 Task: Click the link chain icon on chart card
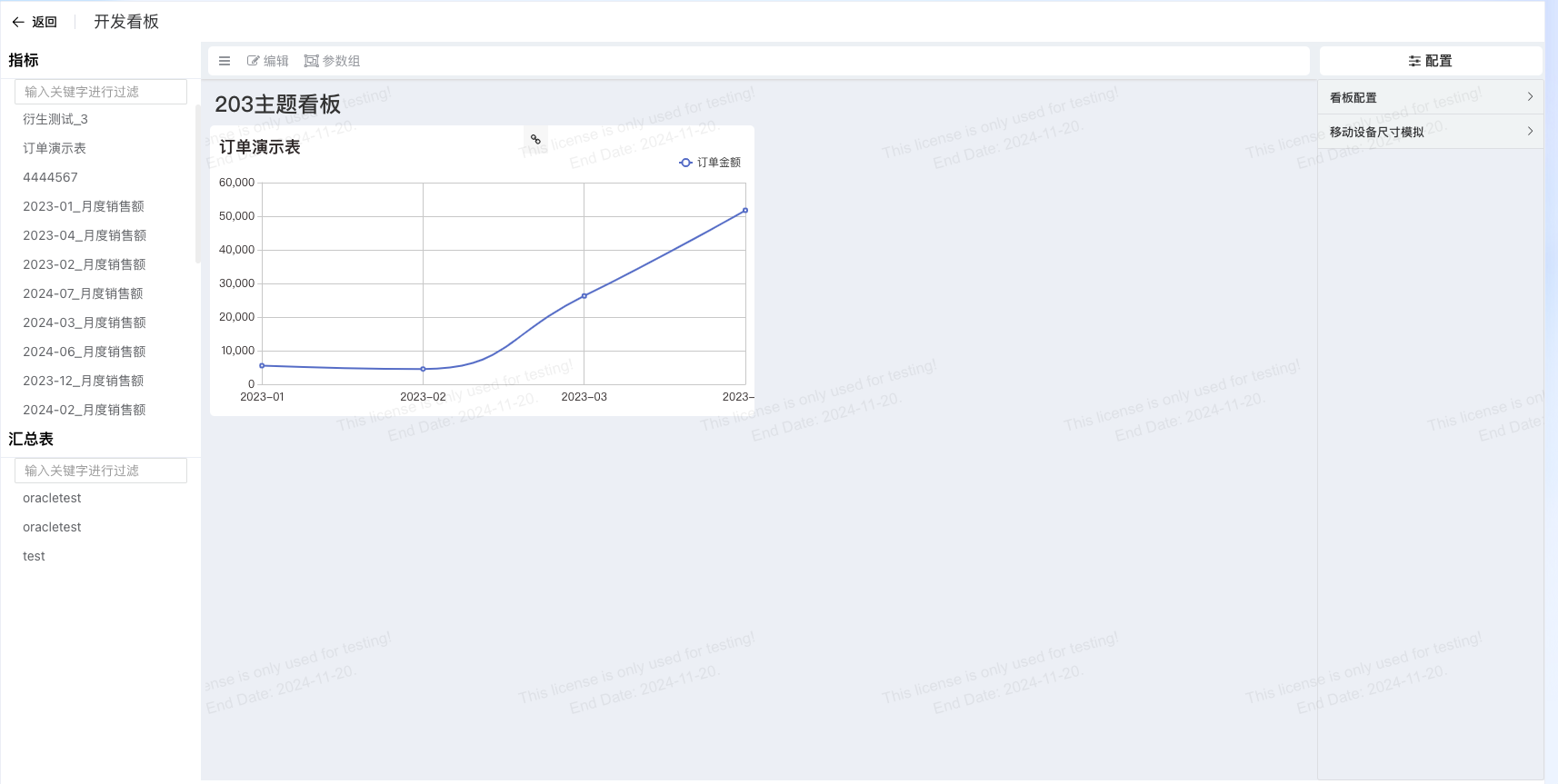535,140
